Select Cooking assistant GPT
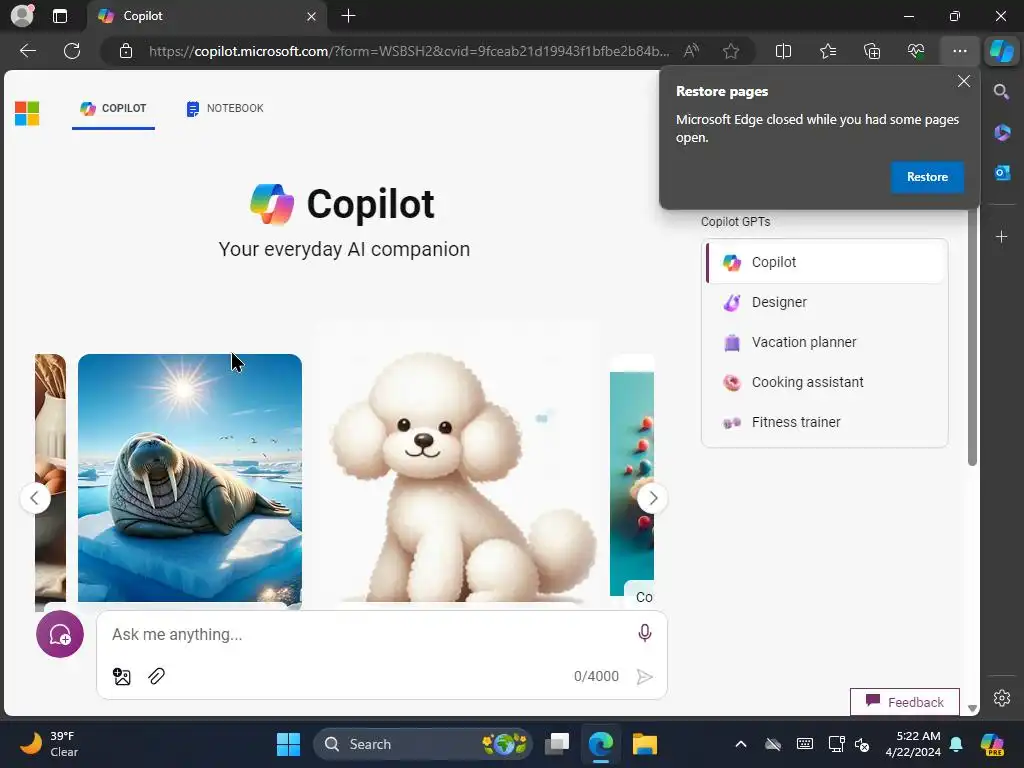 click(826, 382)
